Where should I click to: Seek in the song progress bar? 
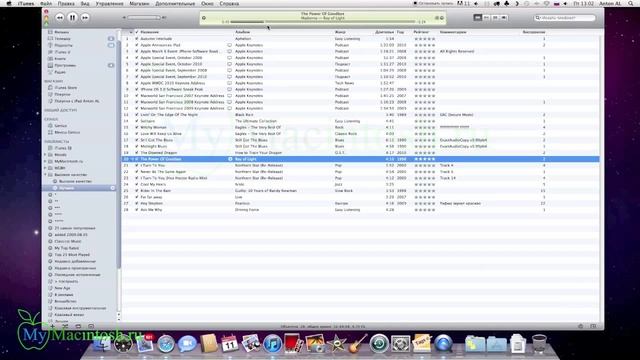point(322,22)
